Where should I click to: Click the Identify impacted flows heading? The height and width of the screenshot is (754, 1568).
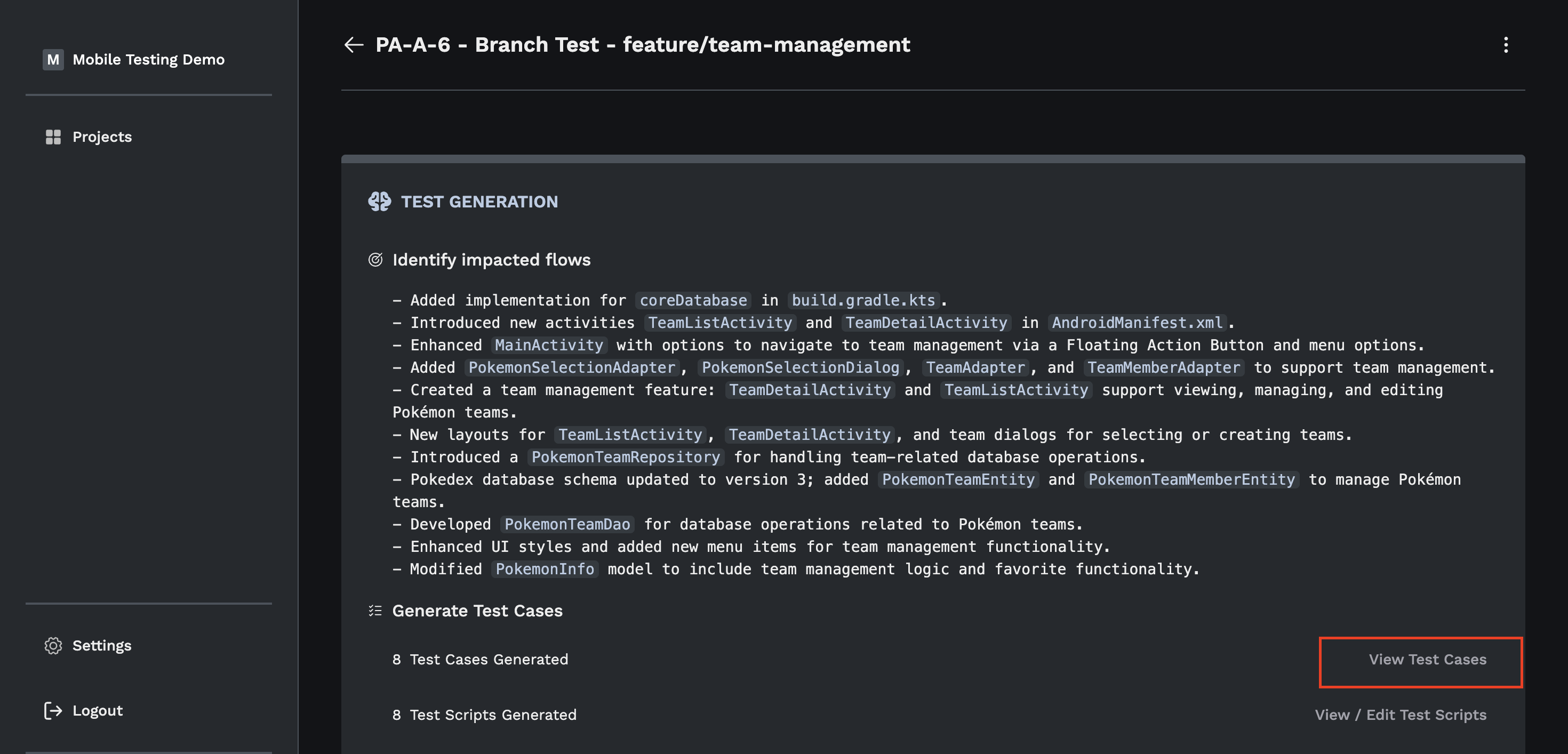[491, 260]
